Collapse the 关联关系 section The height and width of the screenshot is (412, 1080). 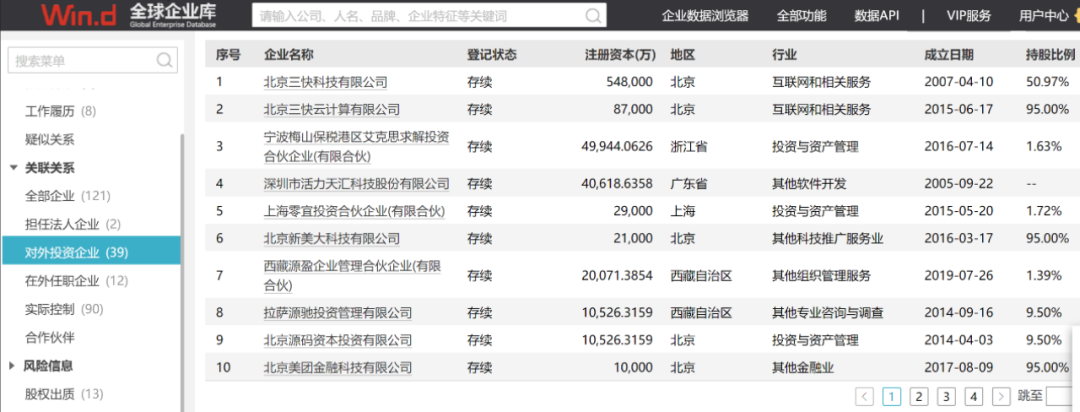pos(14,168)
